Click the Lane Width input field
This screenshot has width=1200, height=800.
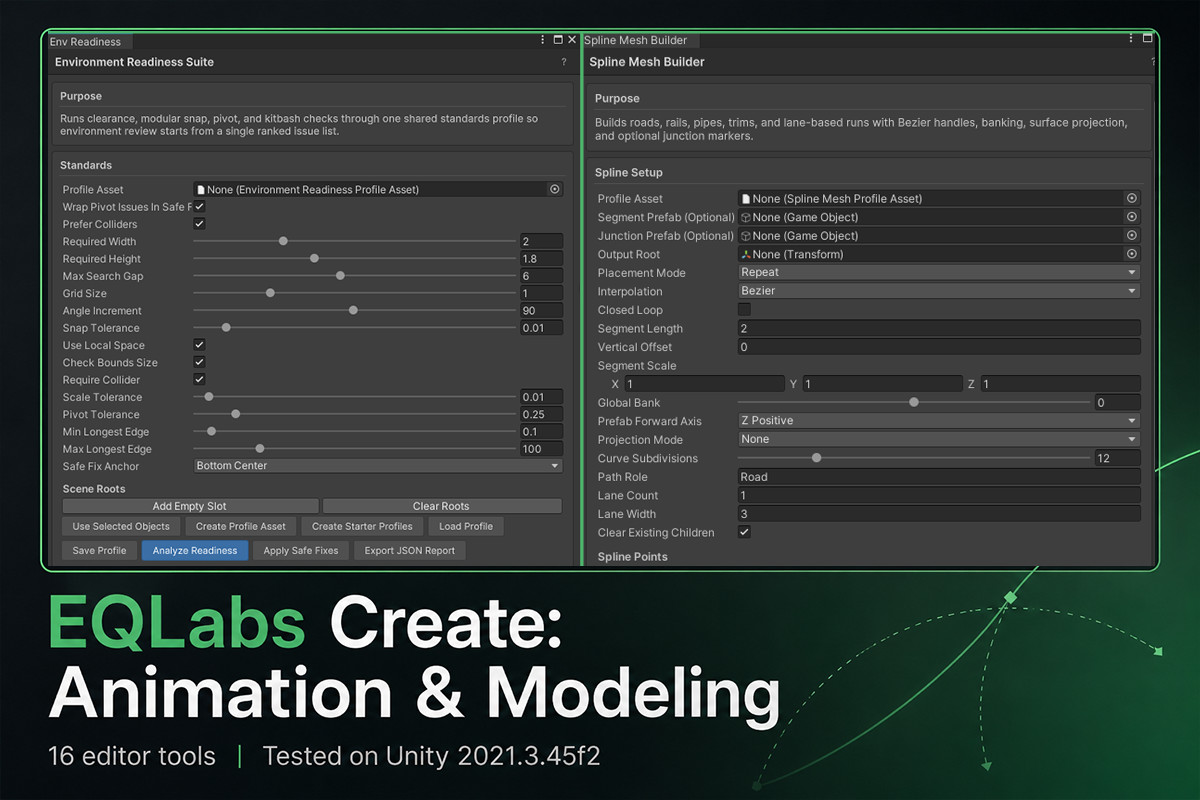939,514
